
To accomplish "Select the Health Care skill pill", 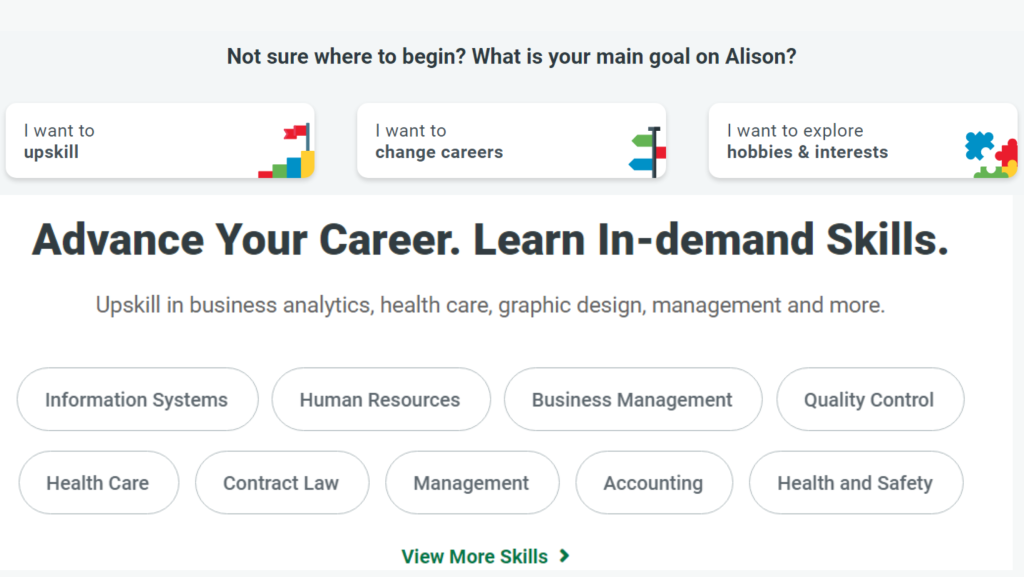I will tap(99, 483).
